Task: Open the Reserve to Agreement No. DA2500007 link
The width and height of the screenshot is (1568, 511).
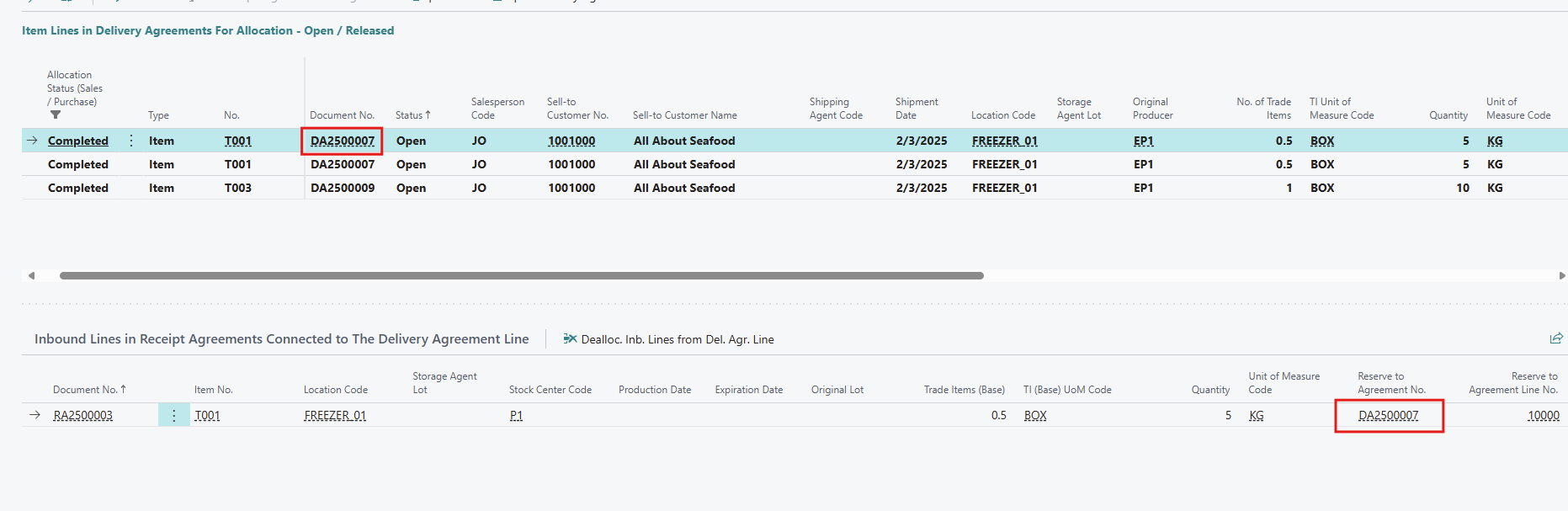Action: 1388,415
